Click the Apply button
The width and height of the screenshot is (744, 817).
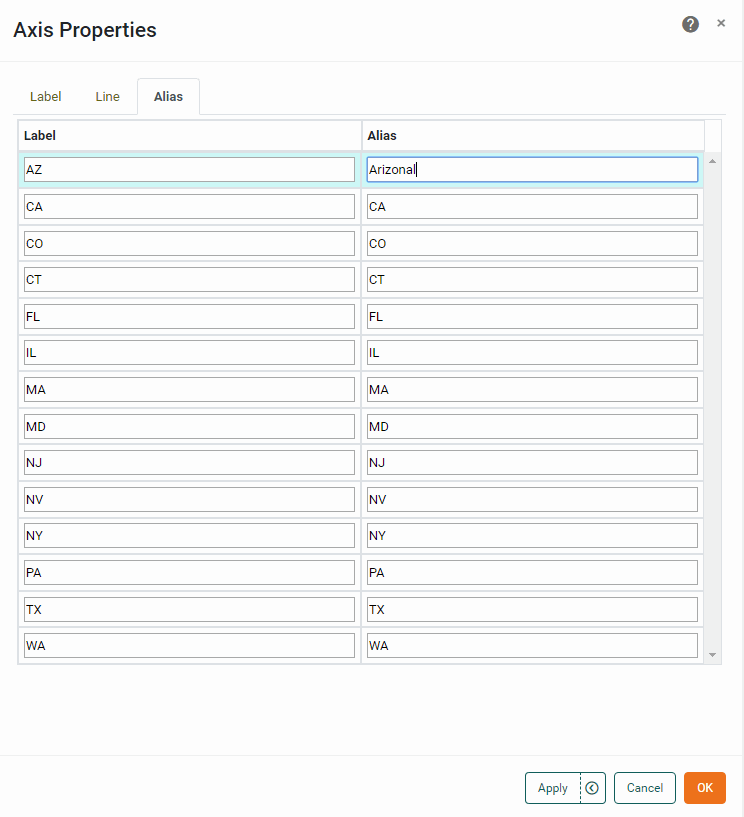point(552,788)
